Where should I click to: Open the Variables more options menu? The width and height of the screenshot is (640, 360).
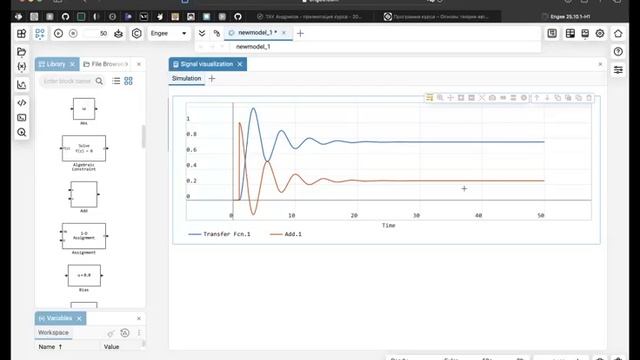139,333
